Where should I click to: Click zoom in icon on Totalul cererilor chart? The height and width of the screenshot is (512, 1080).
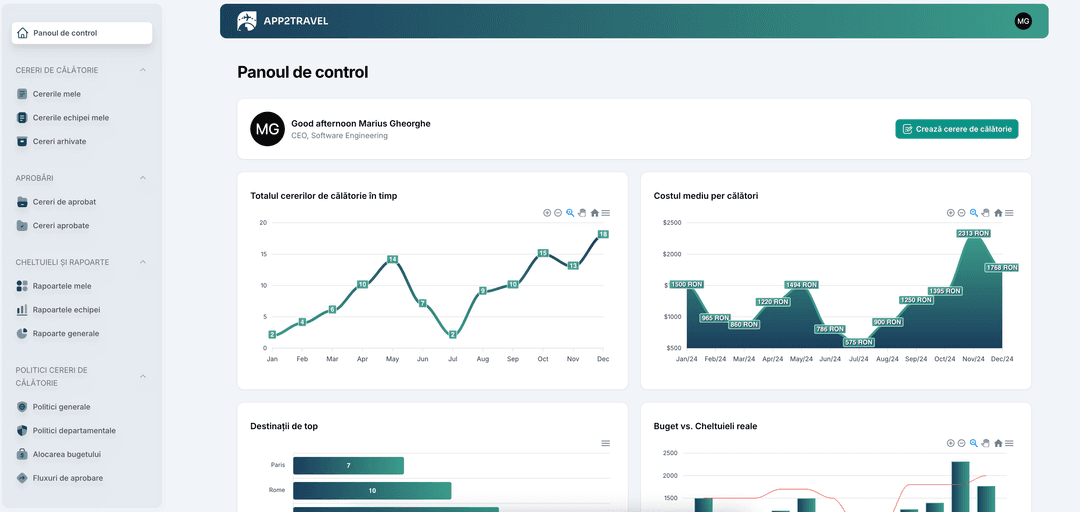[x=547, y=213]
